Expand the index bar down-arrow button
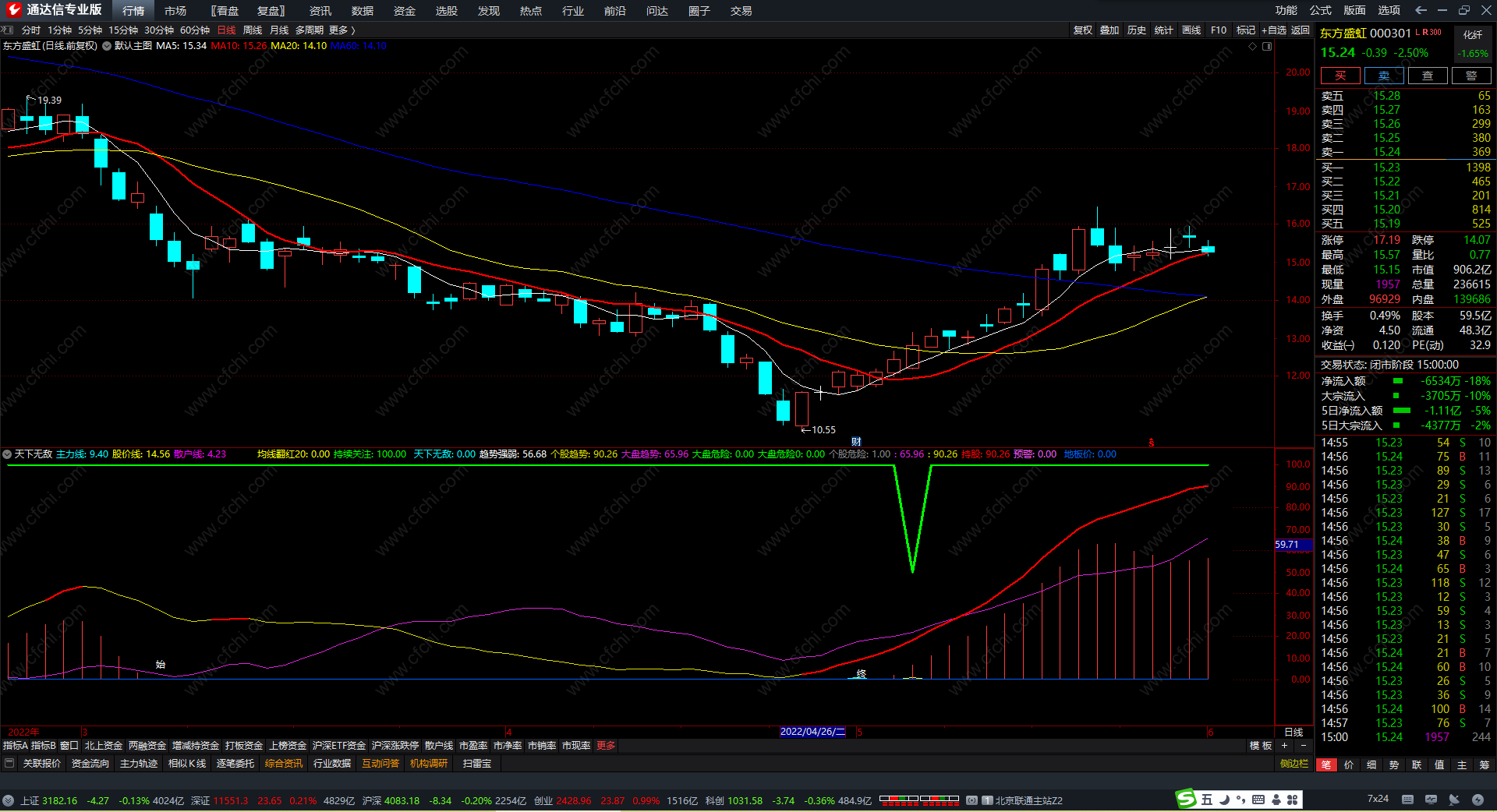Viewport: 1497px width, 812px height. [8, 800]
